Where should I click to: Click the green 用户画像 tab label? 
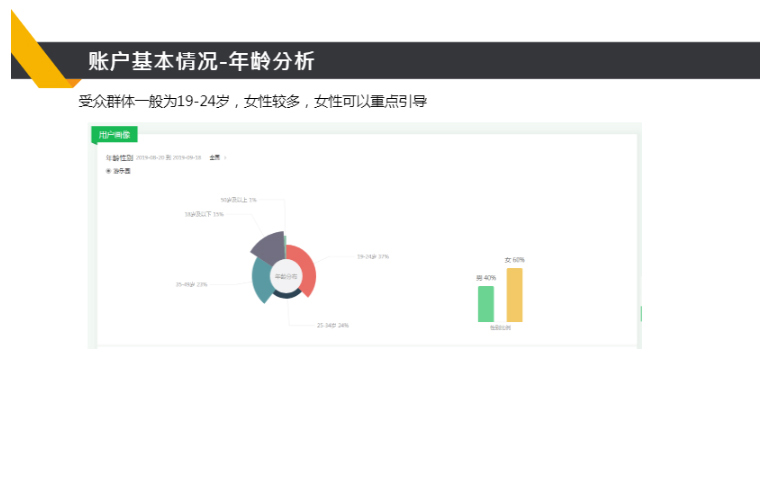coord(113,134)
